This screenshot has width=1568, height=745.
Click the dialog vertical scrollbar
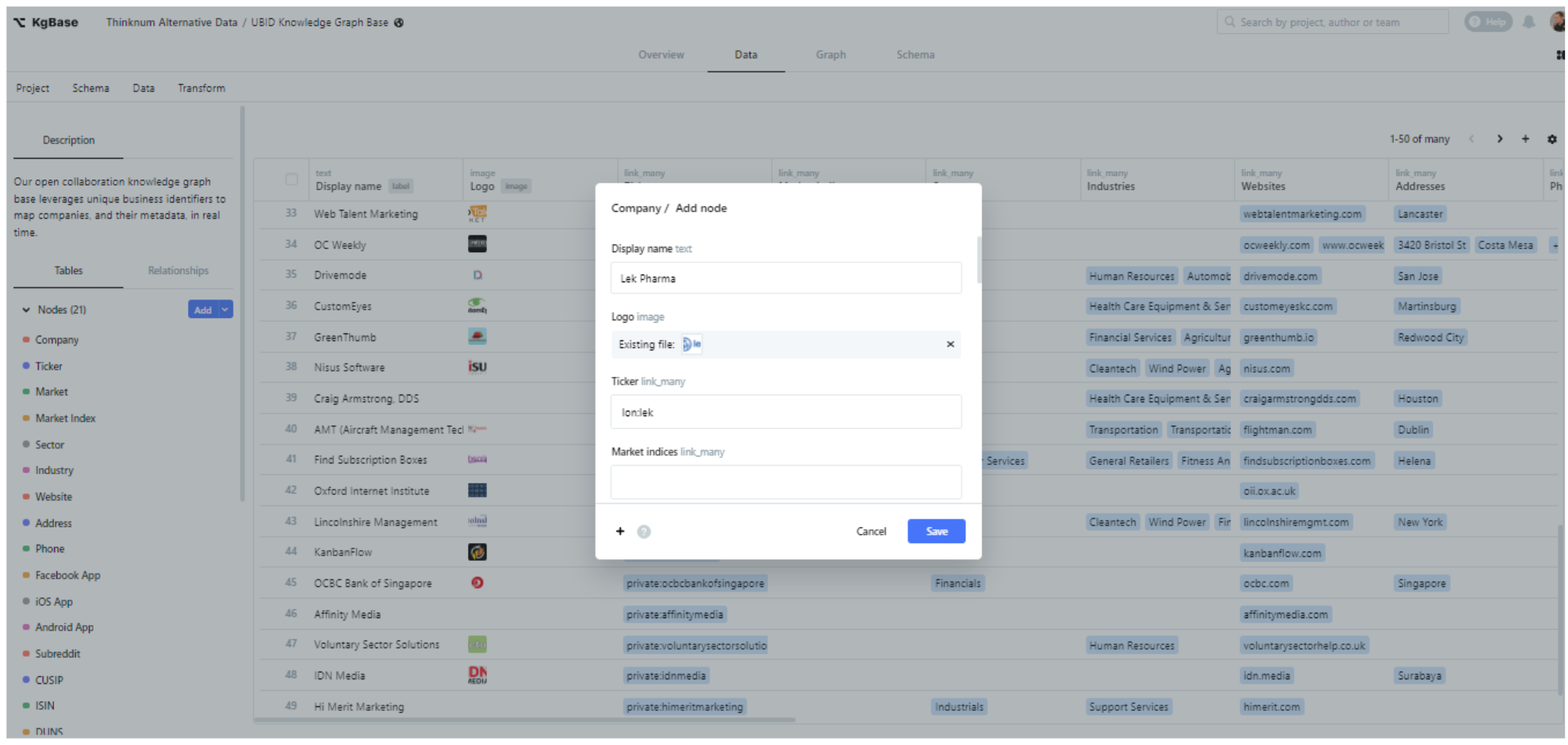979,259
